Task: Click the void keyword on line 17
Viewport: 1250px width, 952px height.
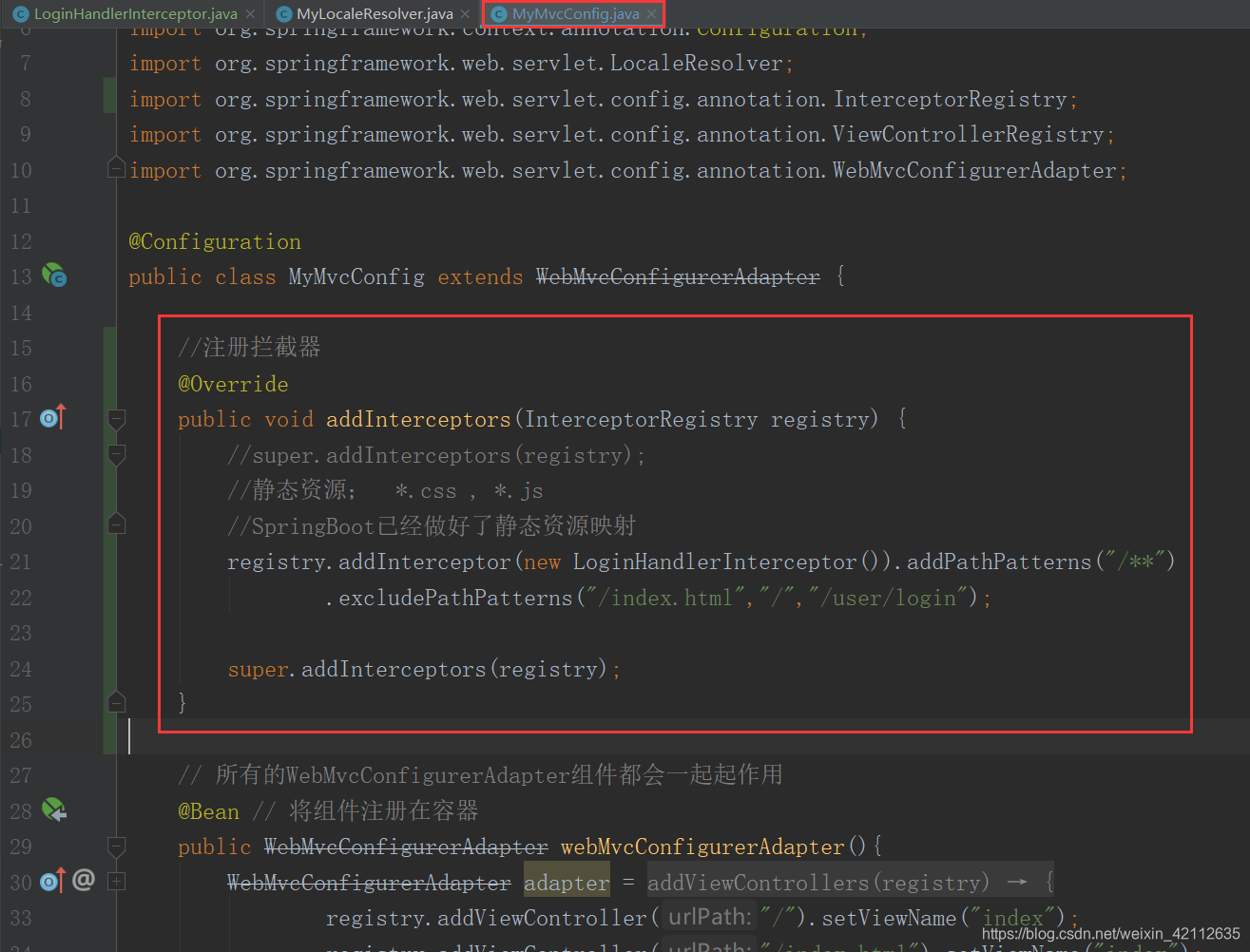Action: click(289, 419)
